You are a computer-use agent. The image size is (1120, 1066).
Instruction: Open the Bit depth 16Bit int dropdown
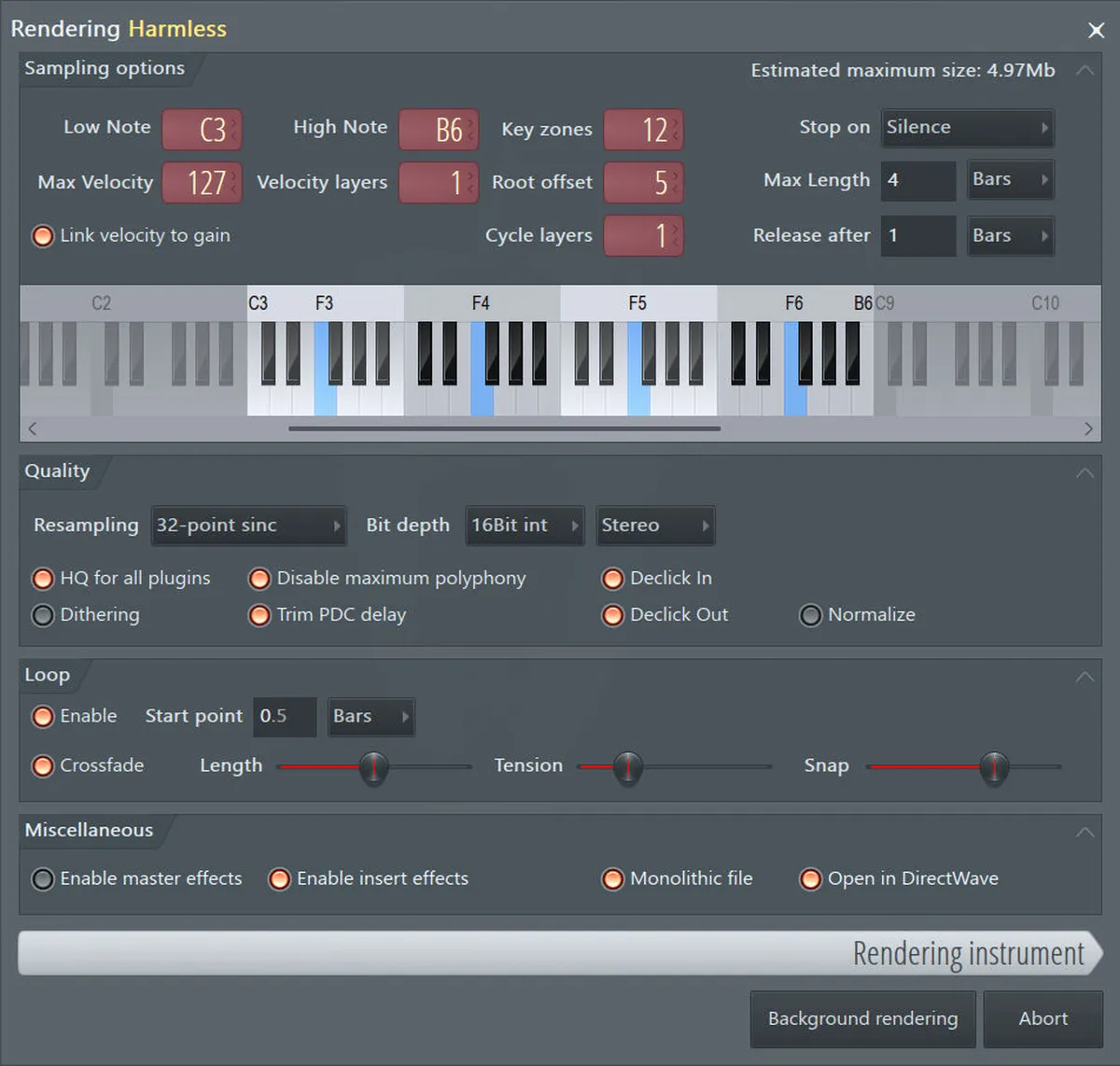525,526
